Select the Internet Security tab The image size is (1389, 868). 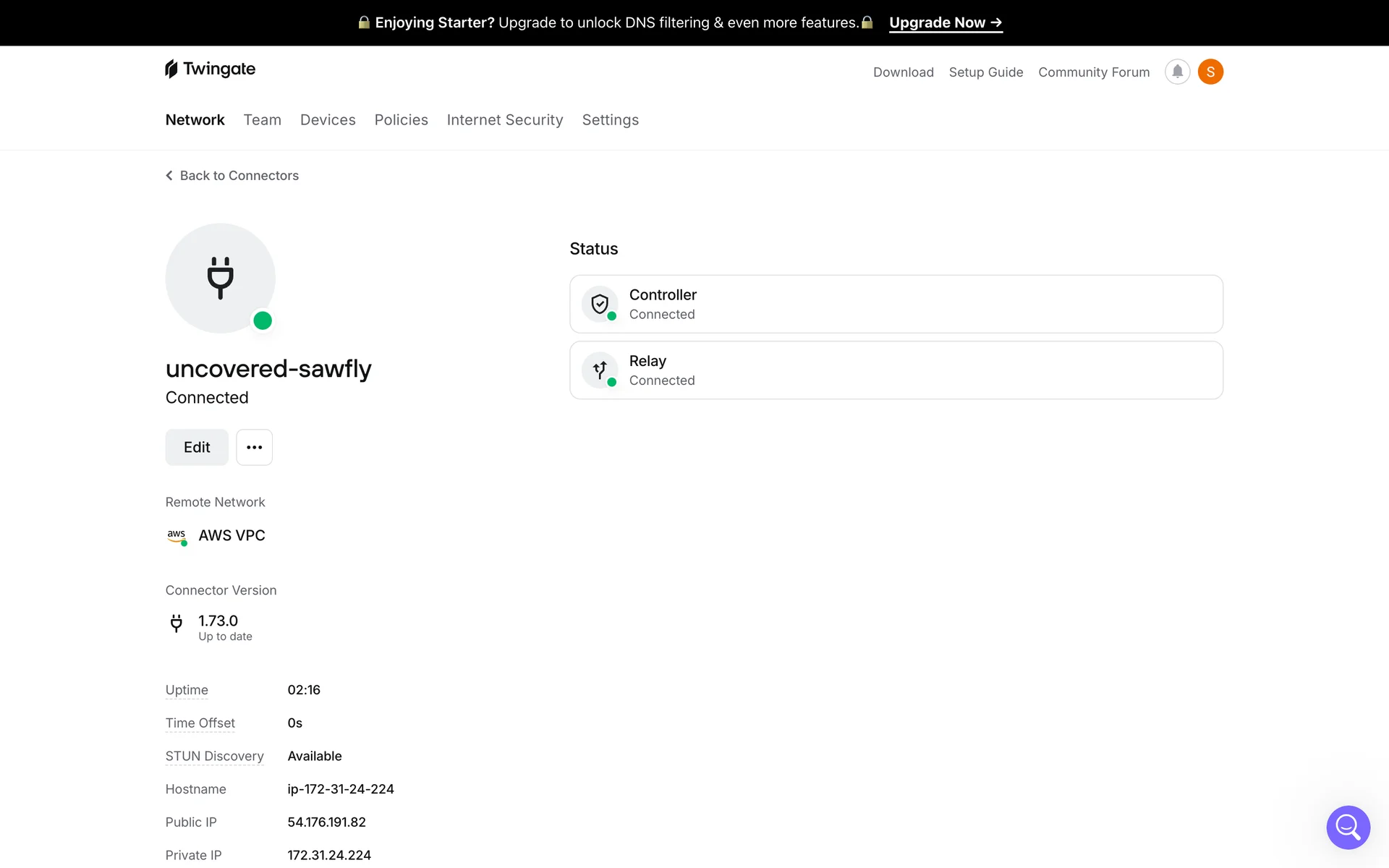click(504, 120)
